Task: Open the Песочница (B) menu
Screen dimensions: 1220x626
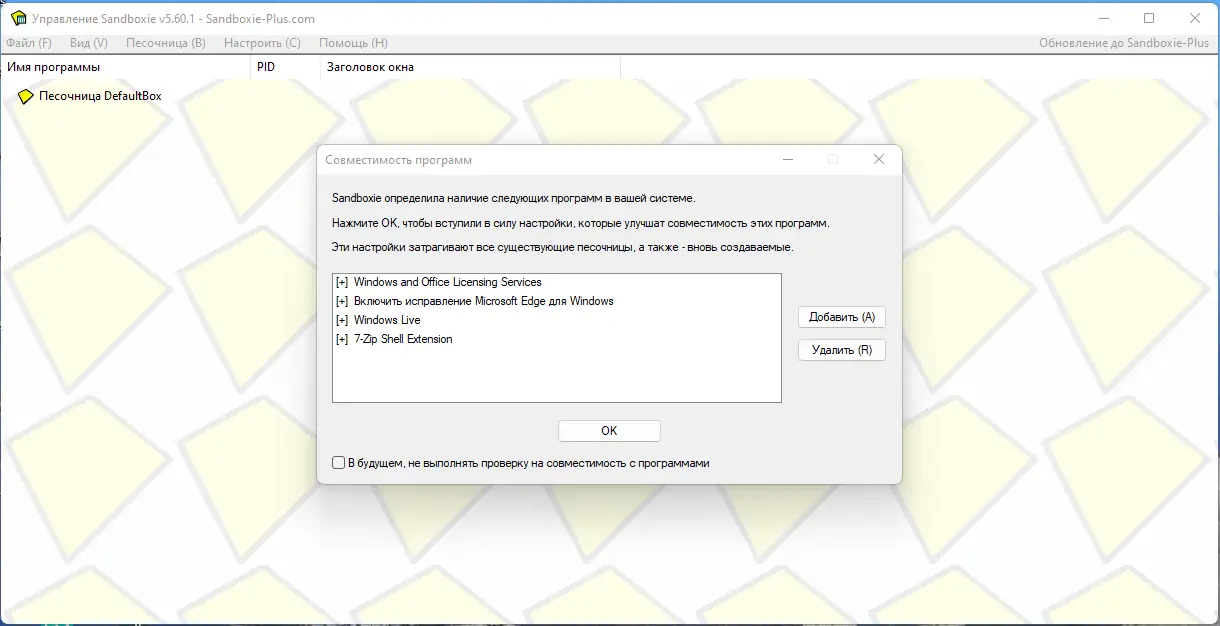Action: [166, 43]
